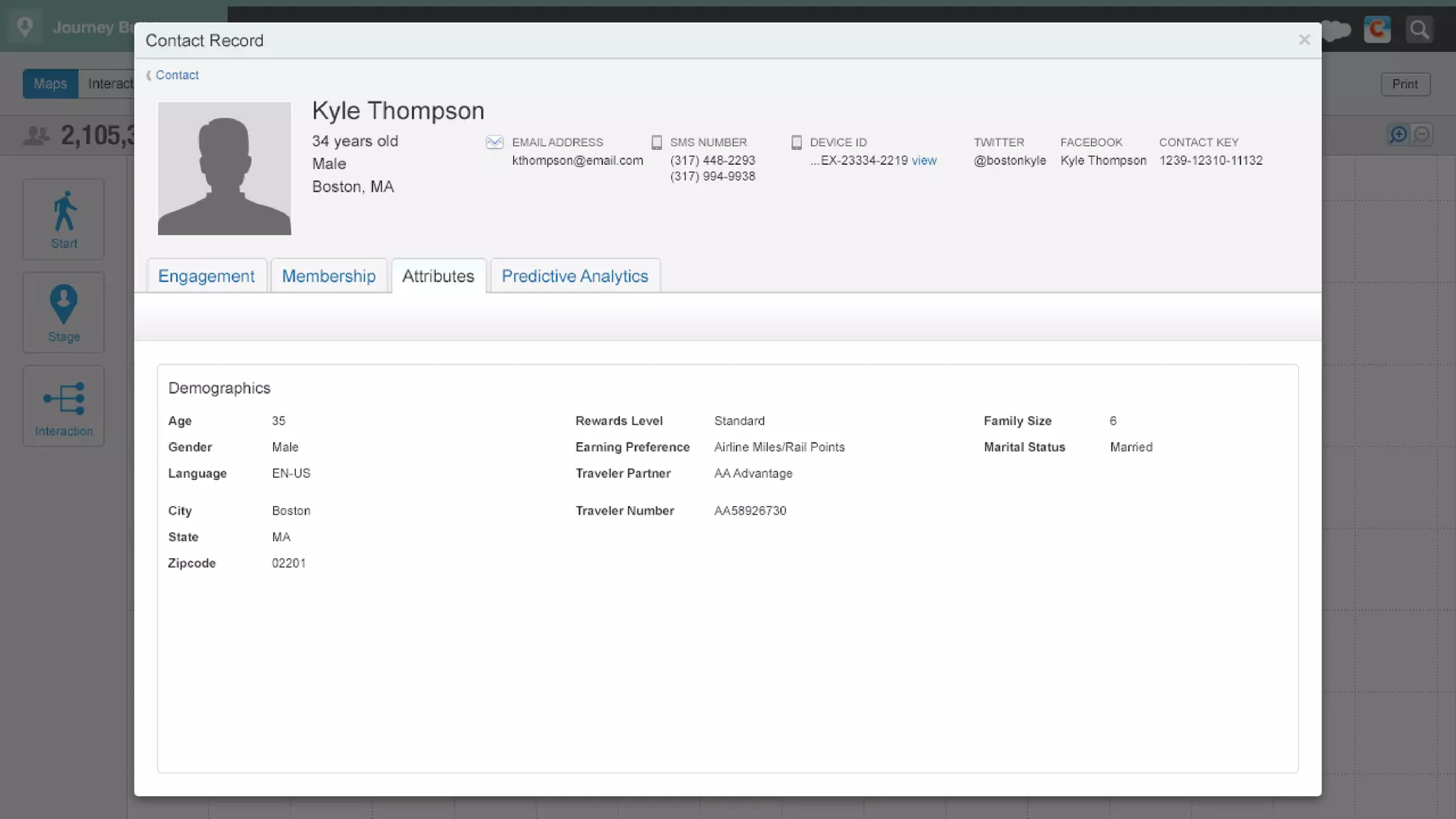
Task: Click the SMS number phone icon
Action: click(657, 142)
